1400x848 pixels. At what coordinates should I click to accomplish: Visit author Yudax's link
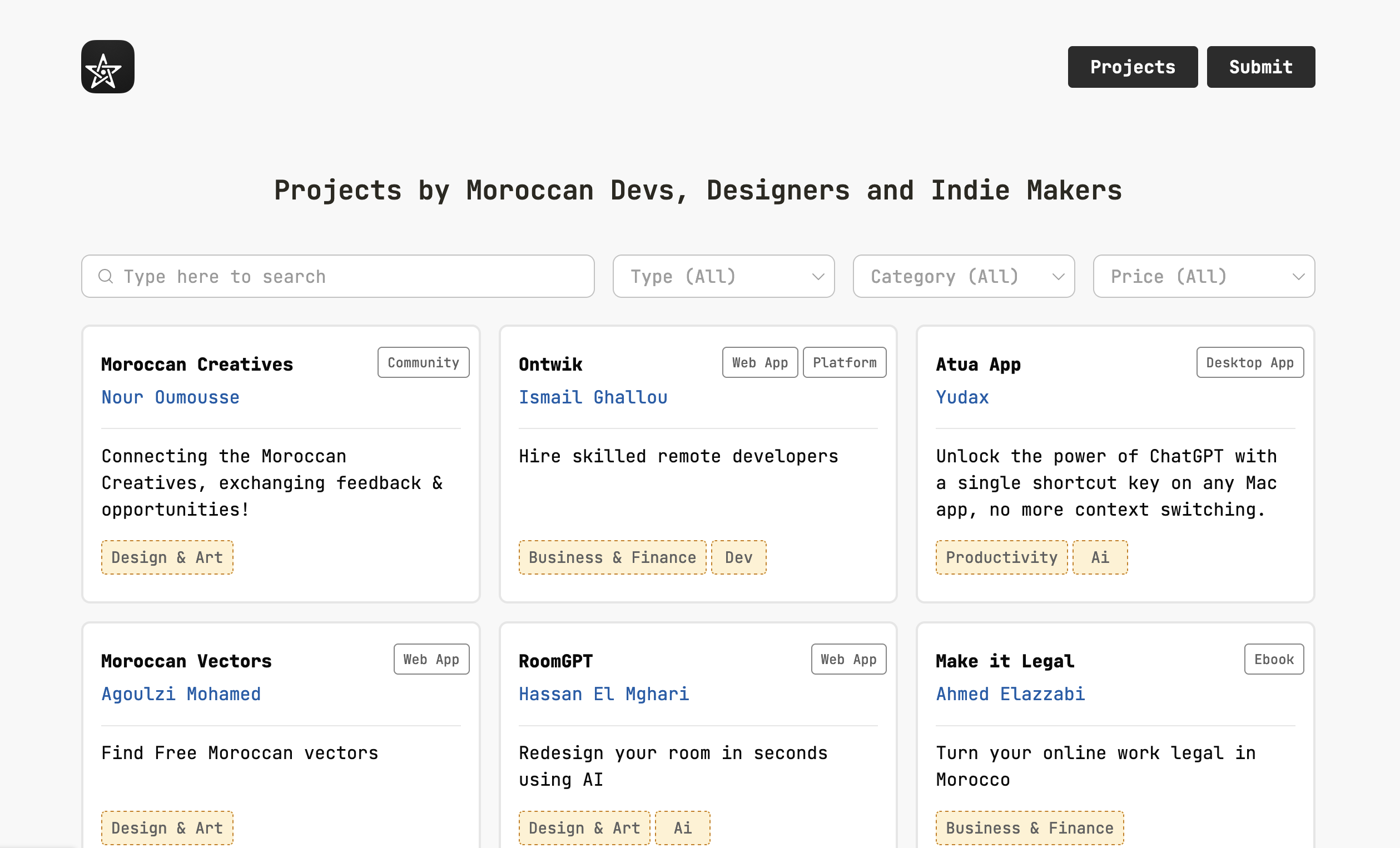(x=962, y=397)
